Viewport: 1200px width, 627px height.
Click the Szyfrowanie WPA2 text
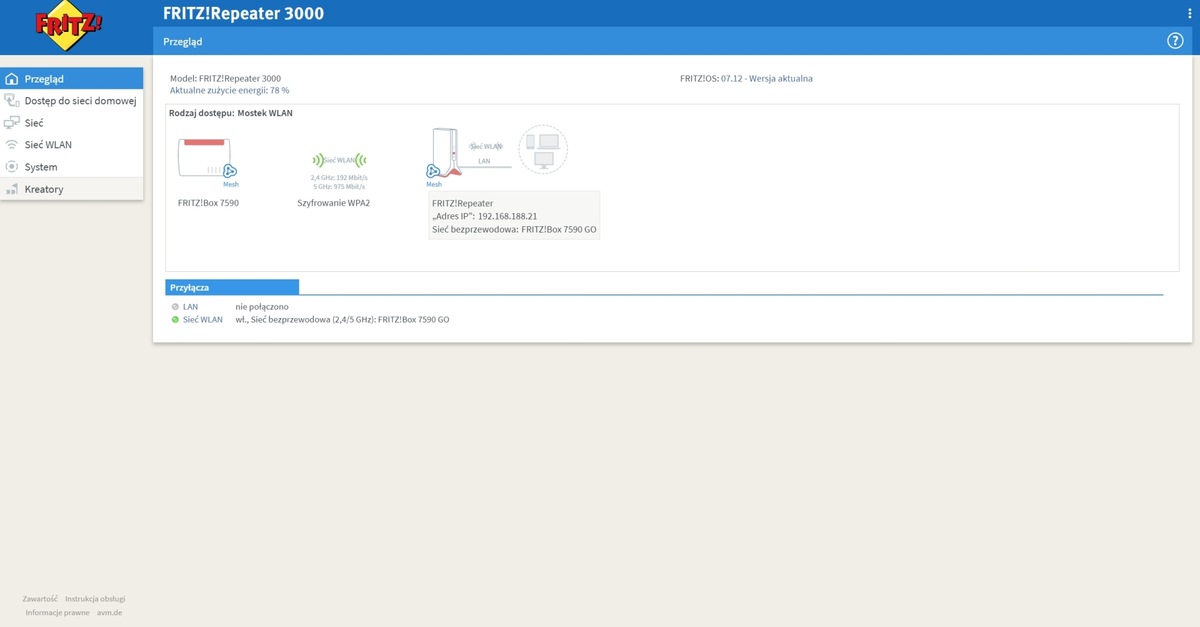pyautogui.click(x=334, y=203)
